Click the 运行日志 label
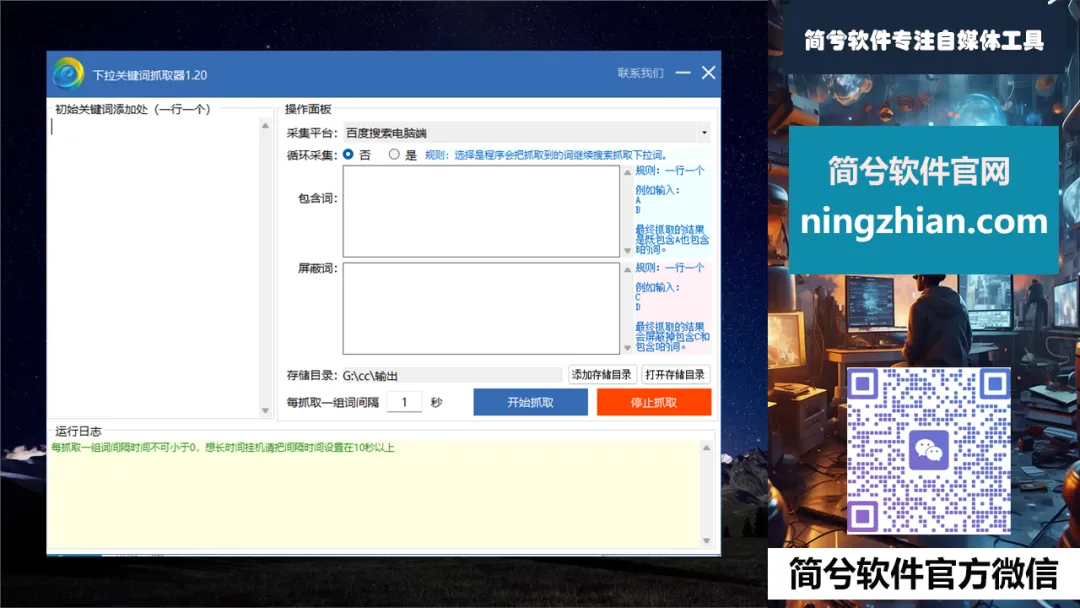The image size is (1080, 608). 79,431
